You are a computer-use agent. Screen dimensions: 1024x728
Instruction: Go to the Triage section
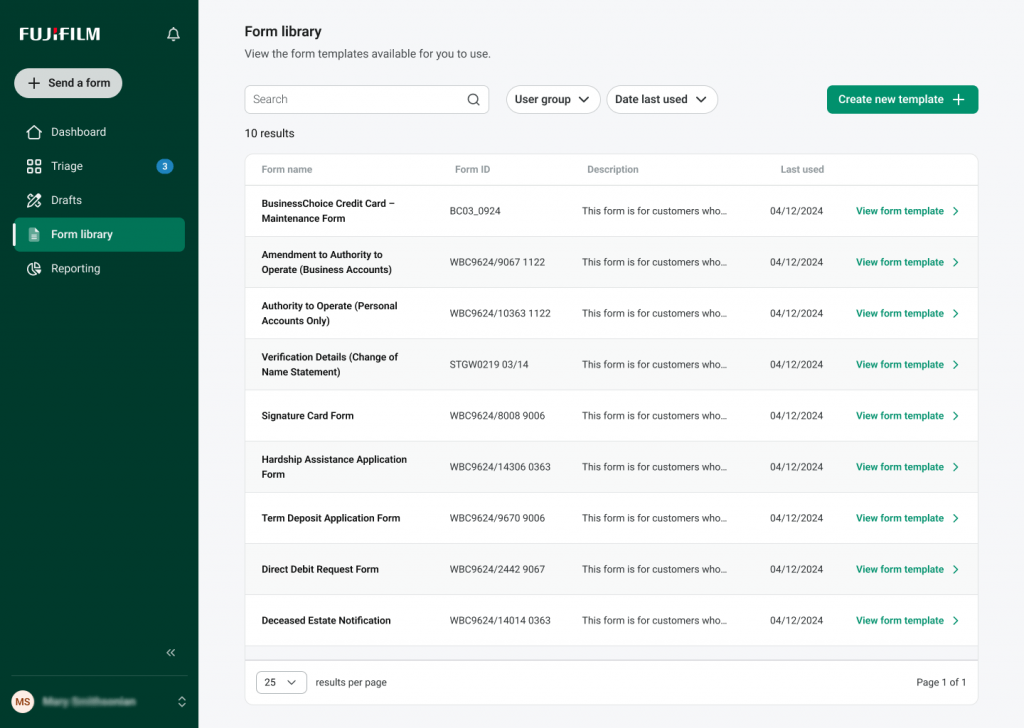[x=69, y=166]
